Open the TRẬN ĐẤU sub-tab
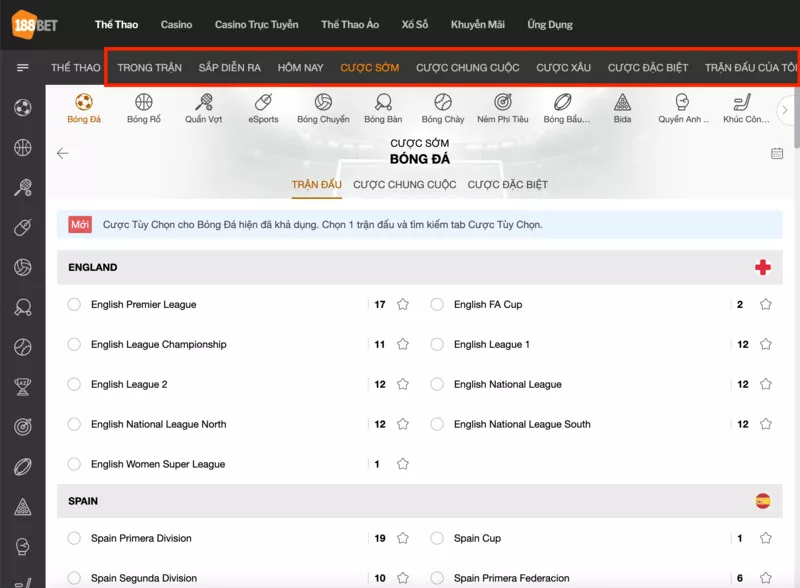Image resolution: width=800 pixels, height=588 pixels. 316,184
